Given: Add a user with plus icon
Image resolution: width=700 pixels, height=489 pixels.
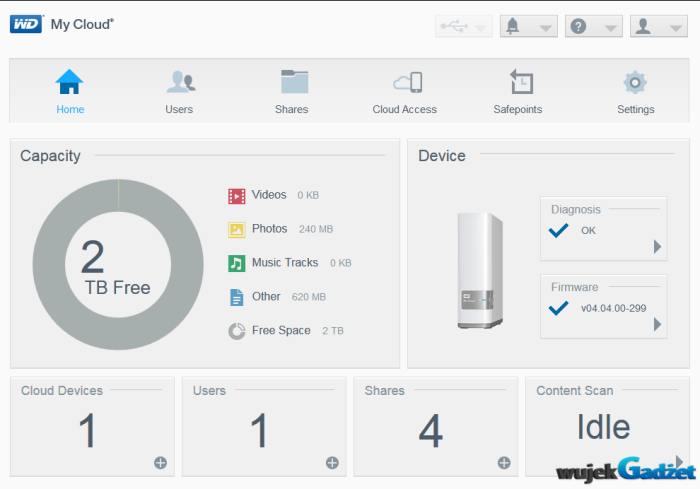Looking at the screenshot, I should (x=332, y=462).
